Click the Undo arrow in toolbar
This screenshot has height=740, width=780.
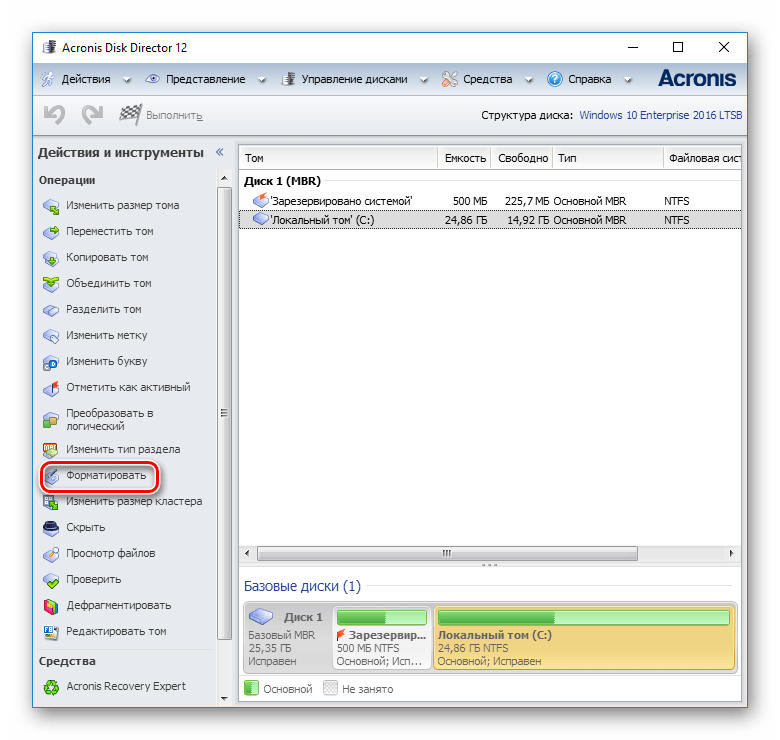pos(54,114)
